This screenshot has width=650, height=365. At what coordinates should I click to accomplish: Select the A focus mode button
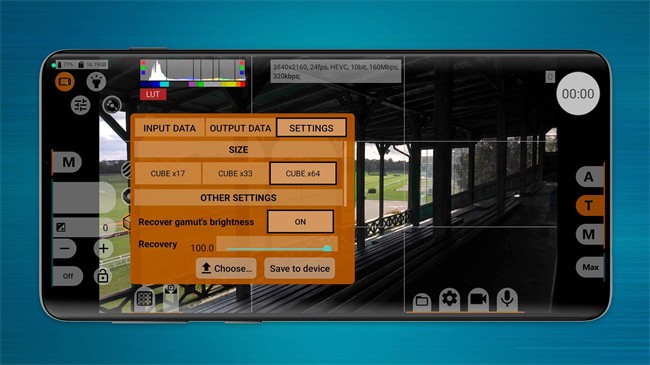(x=589, y=177)
